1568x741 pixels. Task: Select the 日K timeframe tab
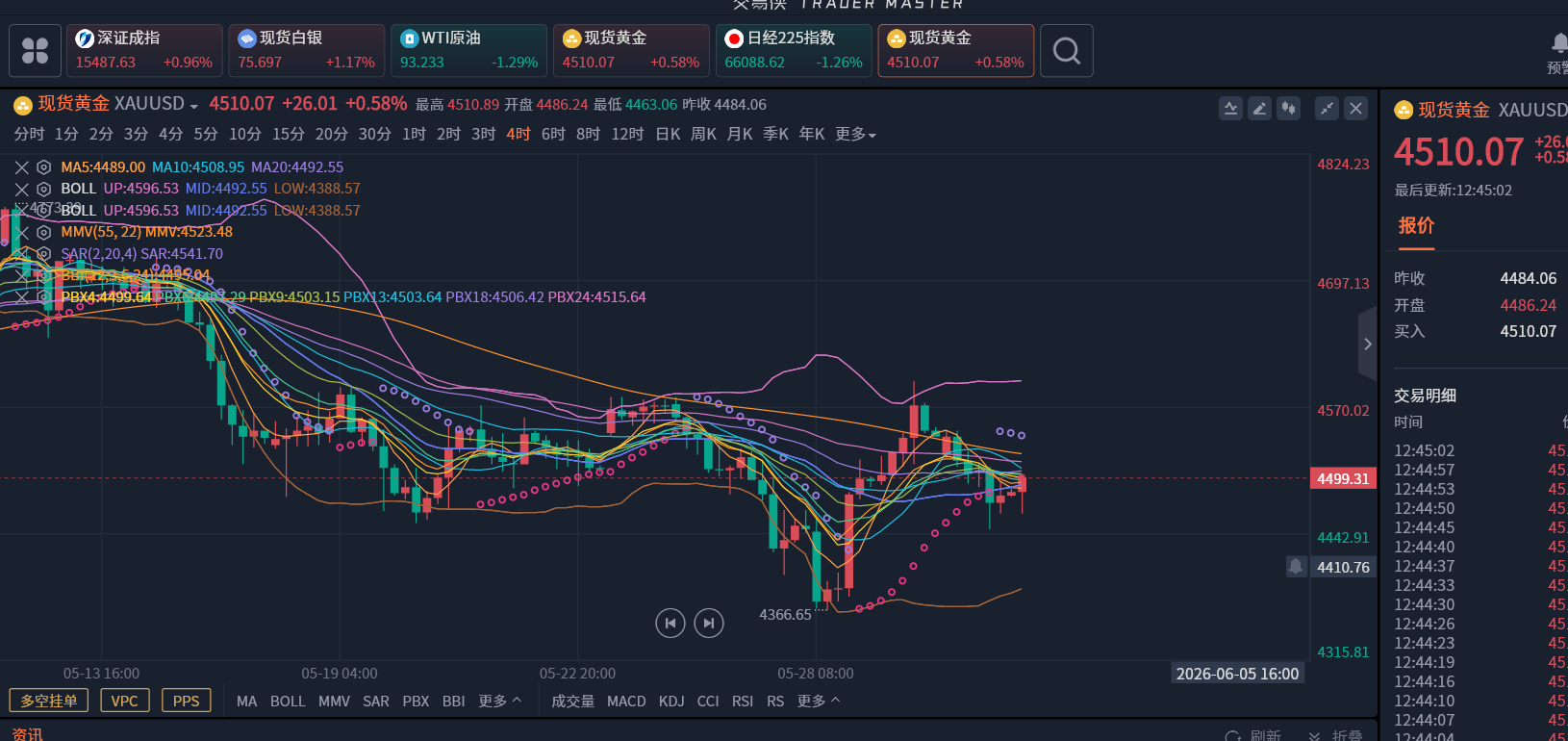pyautogui.click(x=668, y=134)
